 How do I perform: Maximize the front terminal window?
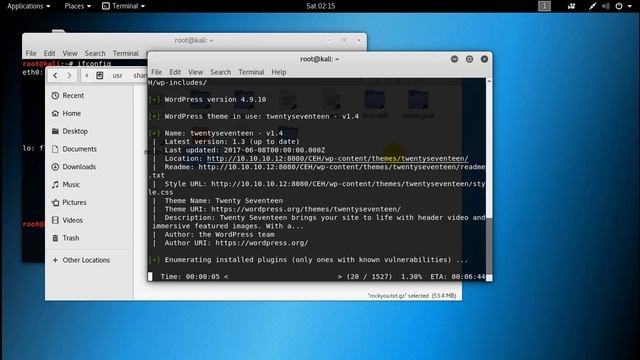[469, 59]
